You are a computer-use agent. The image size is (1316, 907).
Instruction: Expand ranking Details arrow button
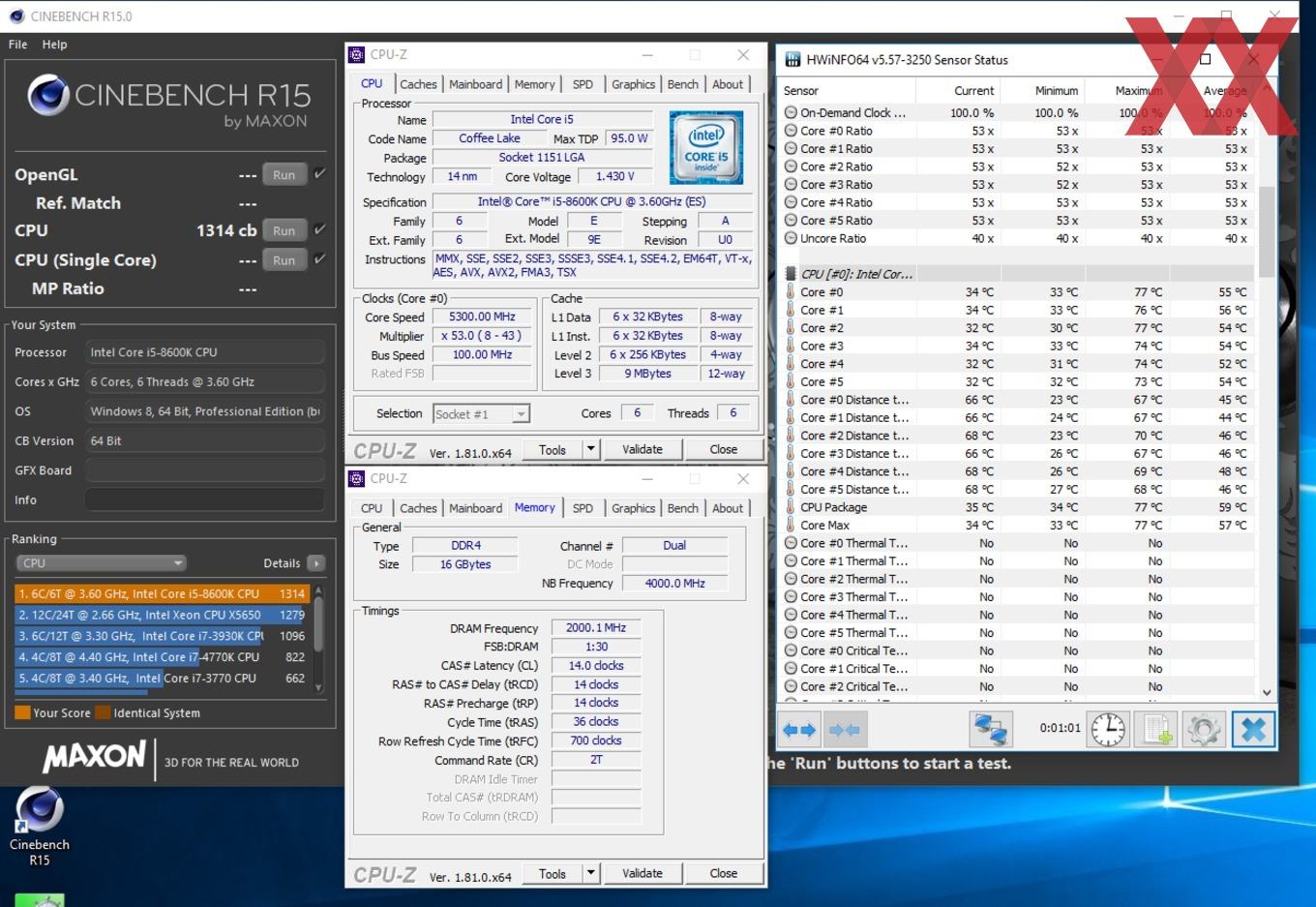point(315,563)
